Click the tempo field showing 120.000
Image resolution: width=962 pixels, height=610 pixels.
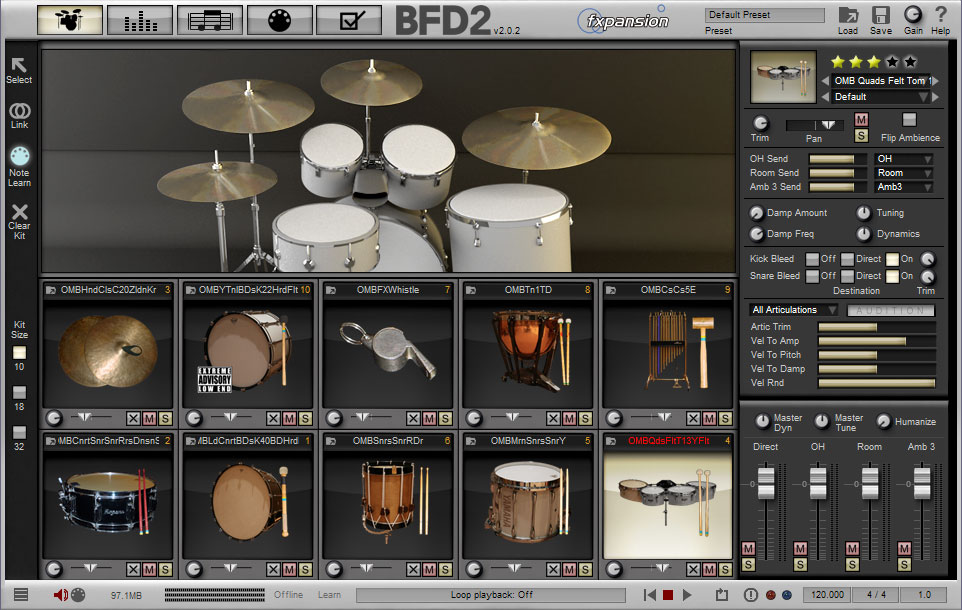pos(827,595)
